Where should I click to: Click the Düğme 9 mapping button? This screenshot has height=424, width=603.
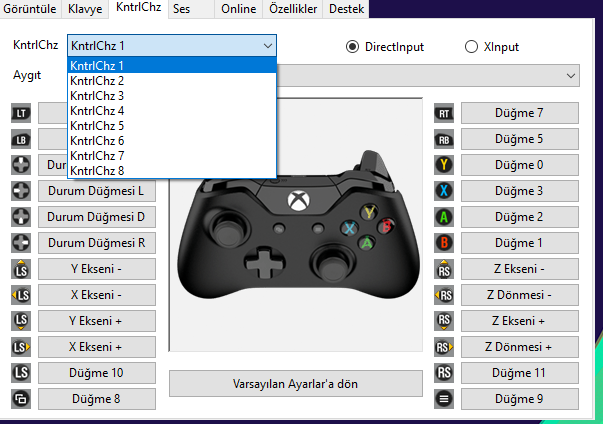[520, 399]
